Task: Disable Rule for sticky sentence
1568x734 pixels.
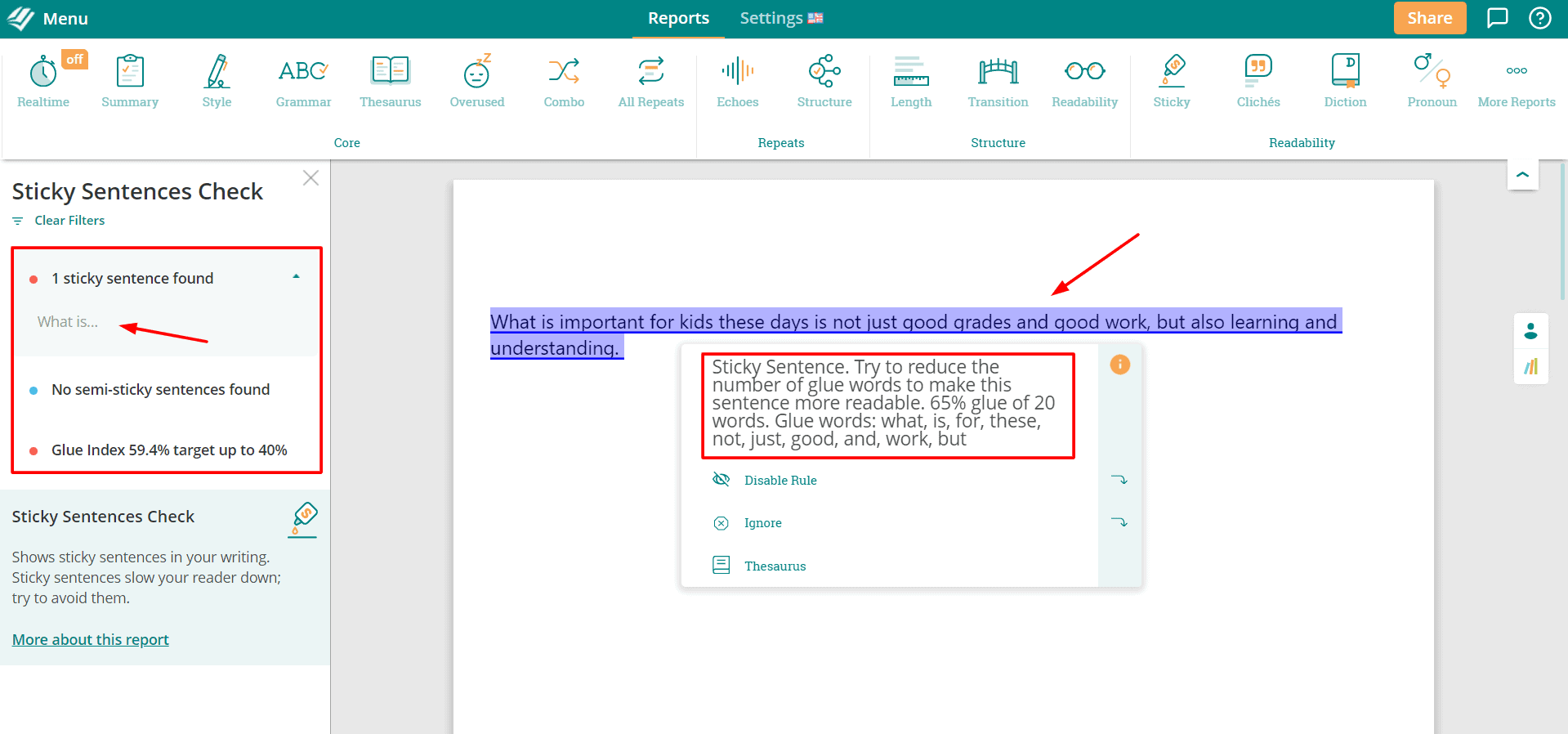Action: (780, 481)
